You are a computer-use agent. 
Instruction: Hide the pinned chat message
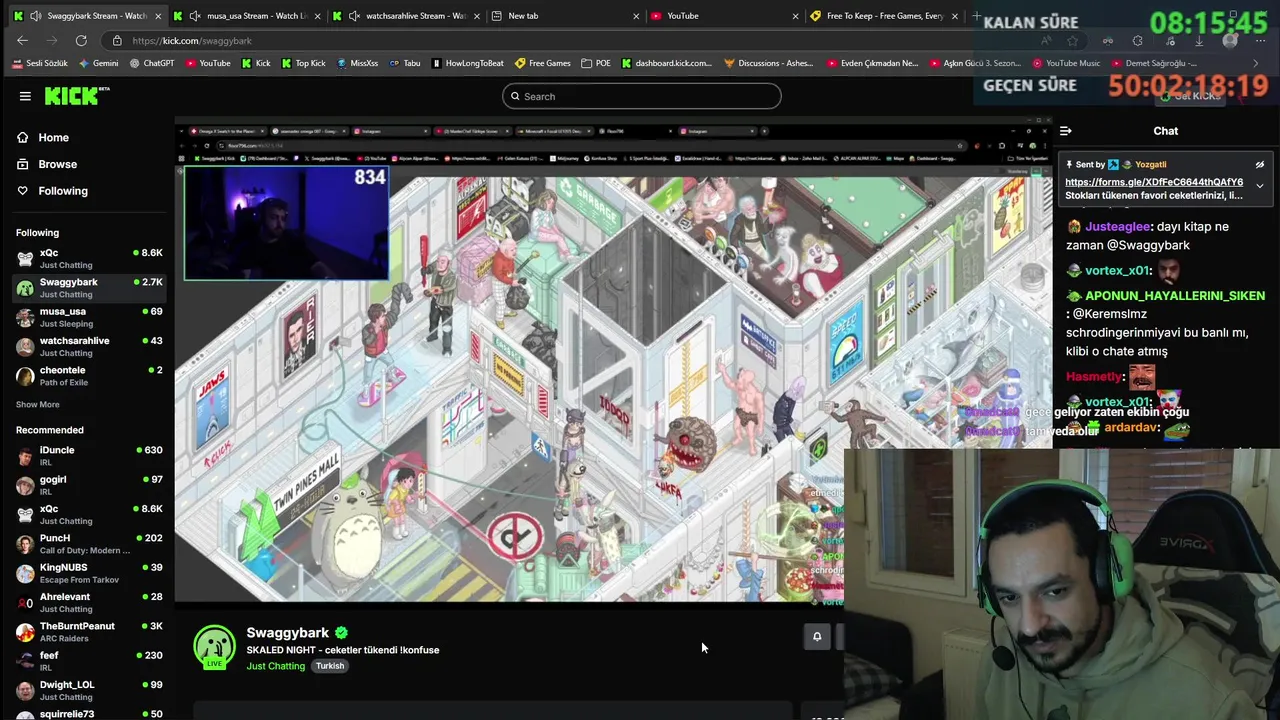(x=1260, y=165)
